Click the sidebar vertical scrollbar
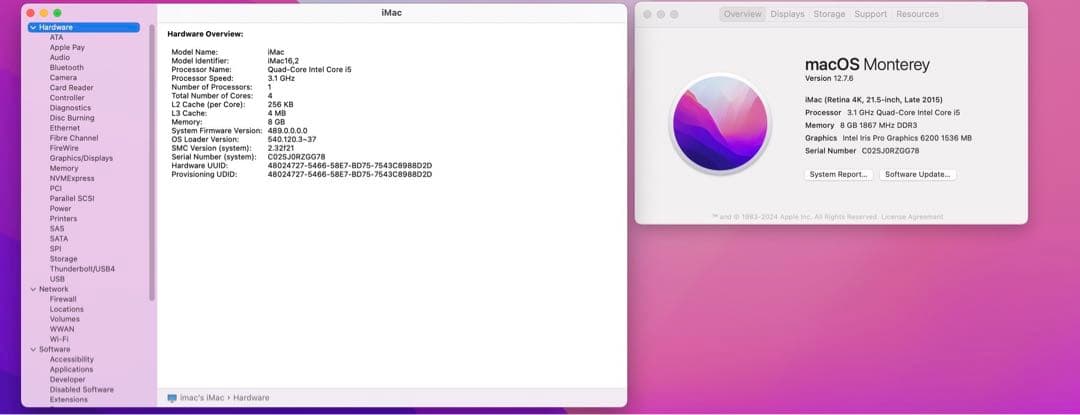This screenshot has width=1080, height=415. [x=152, y=160]
